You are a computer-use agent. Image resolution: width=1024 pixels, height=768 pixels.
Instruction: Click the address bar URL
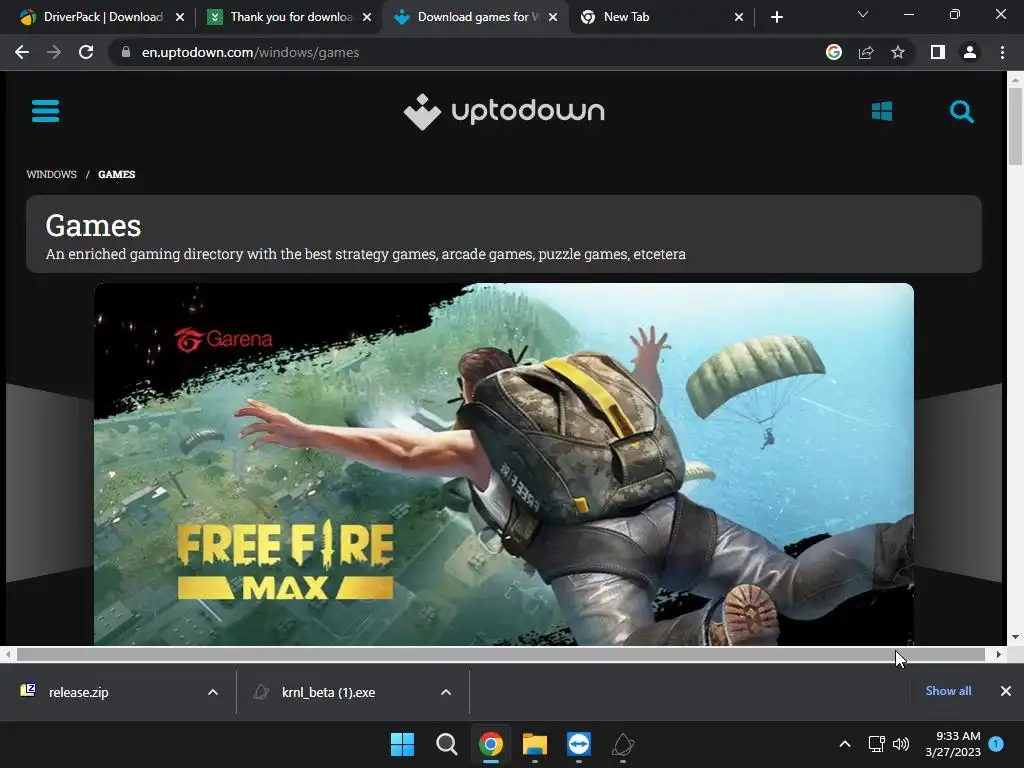point(250,52)
